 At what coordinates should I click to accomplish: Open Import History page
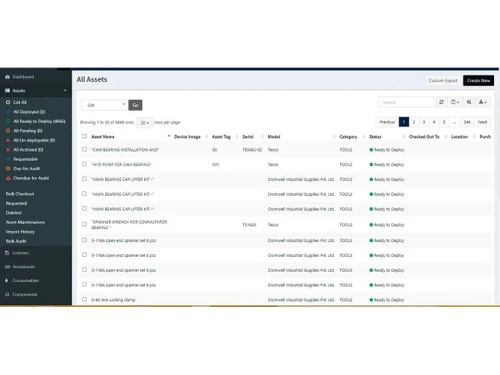point(20,232)
